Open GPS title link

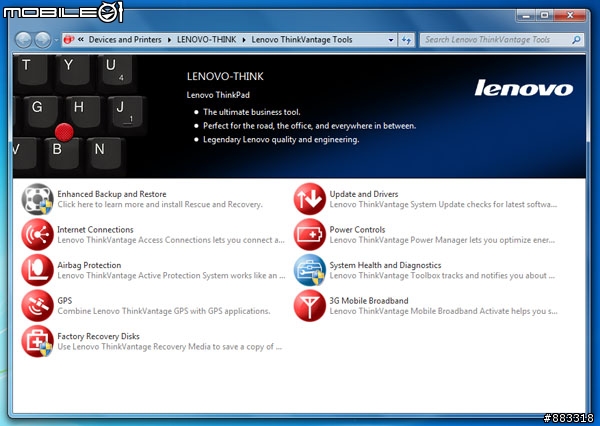click(x=65, y=301)
